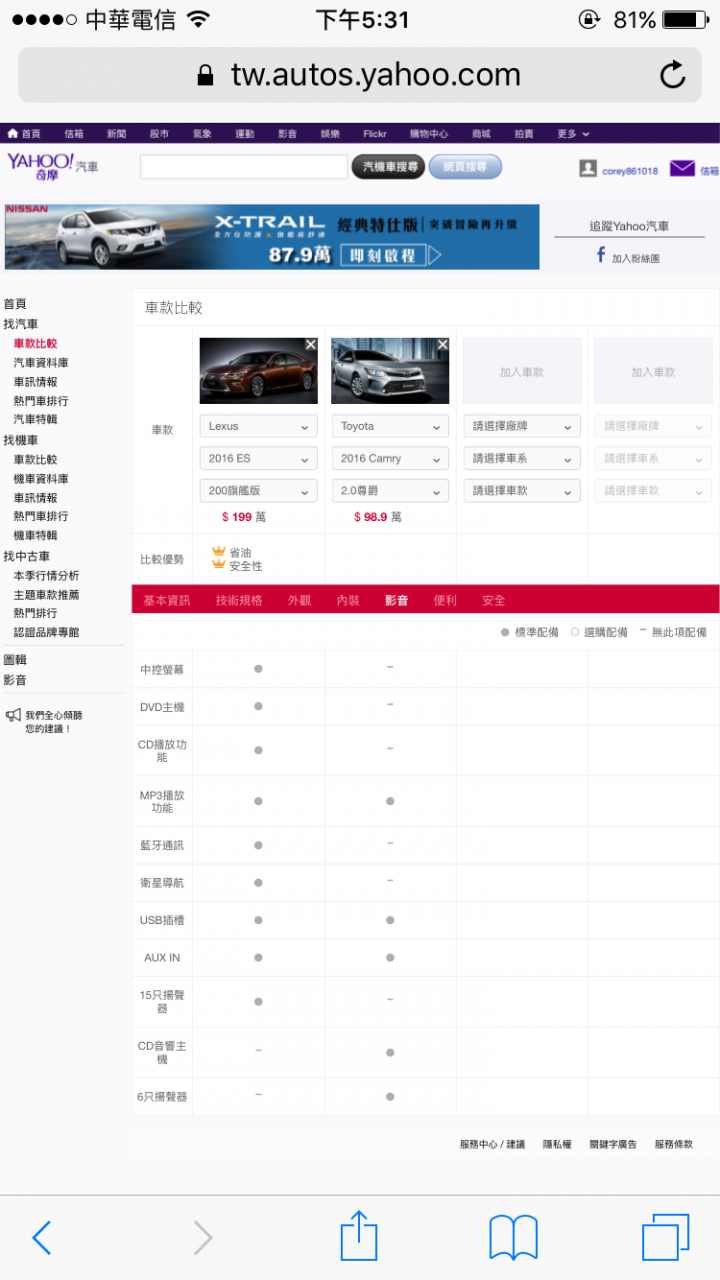
Task: Open sidebar 汽車資料庫 link
Action: 41,362
